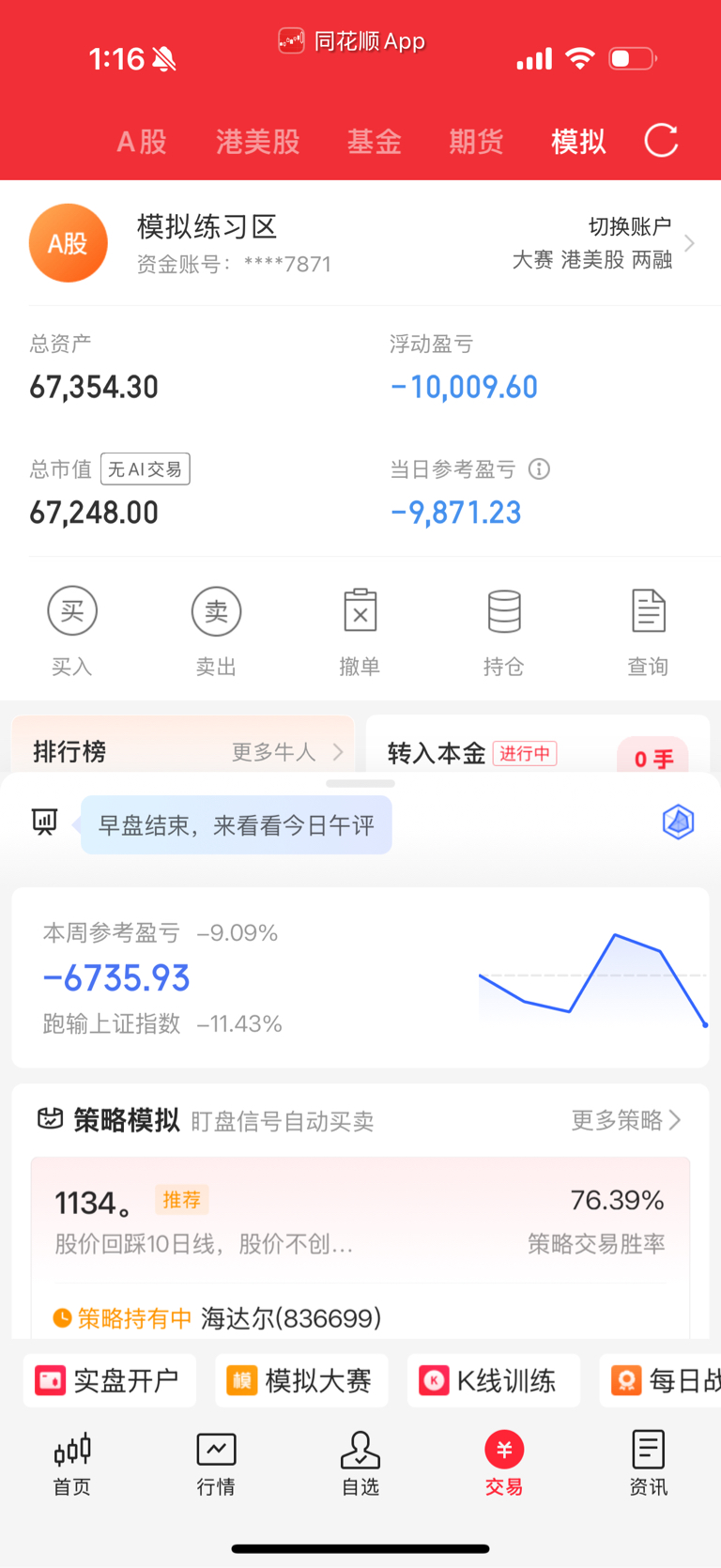The image size is (721, 1568).
Task: Tap the 浮动盈亏 value -10,009.60
Action: pos(464,387)
